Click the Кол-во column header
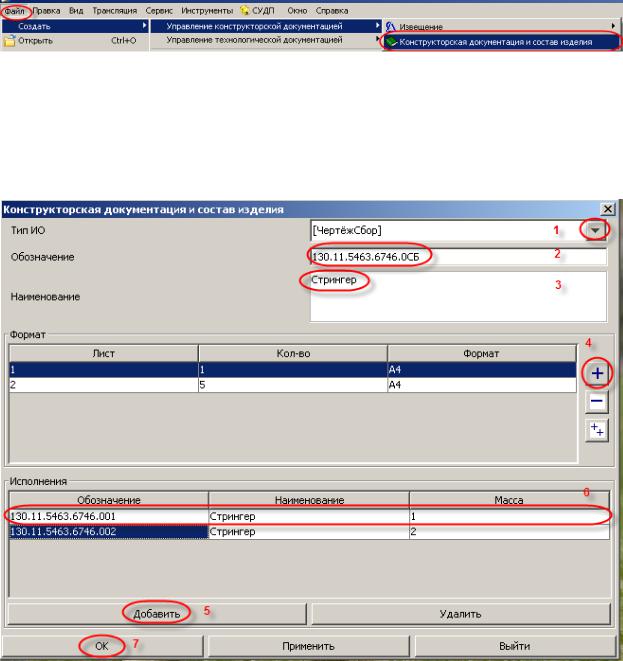Image resolution: width=623 pixels, height=661 pixels. 293,353
